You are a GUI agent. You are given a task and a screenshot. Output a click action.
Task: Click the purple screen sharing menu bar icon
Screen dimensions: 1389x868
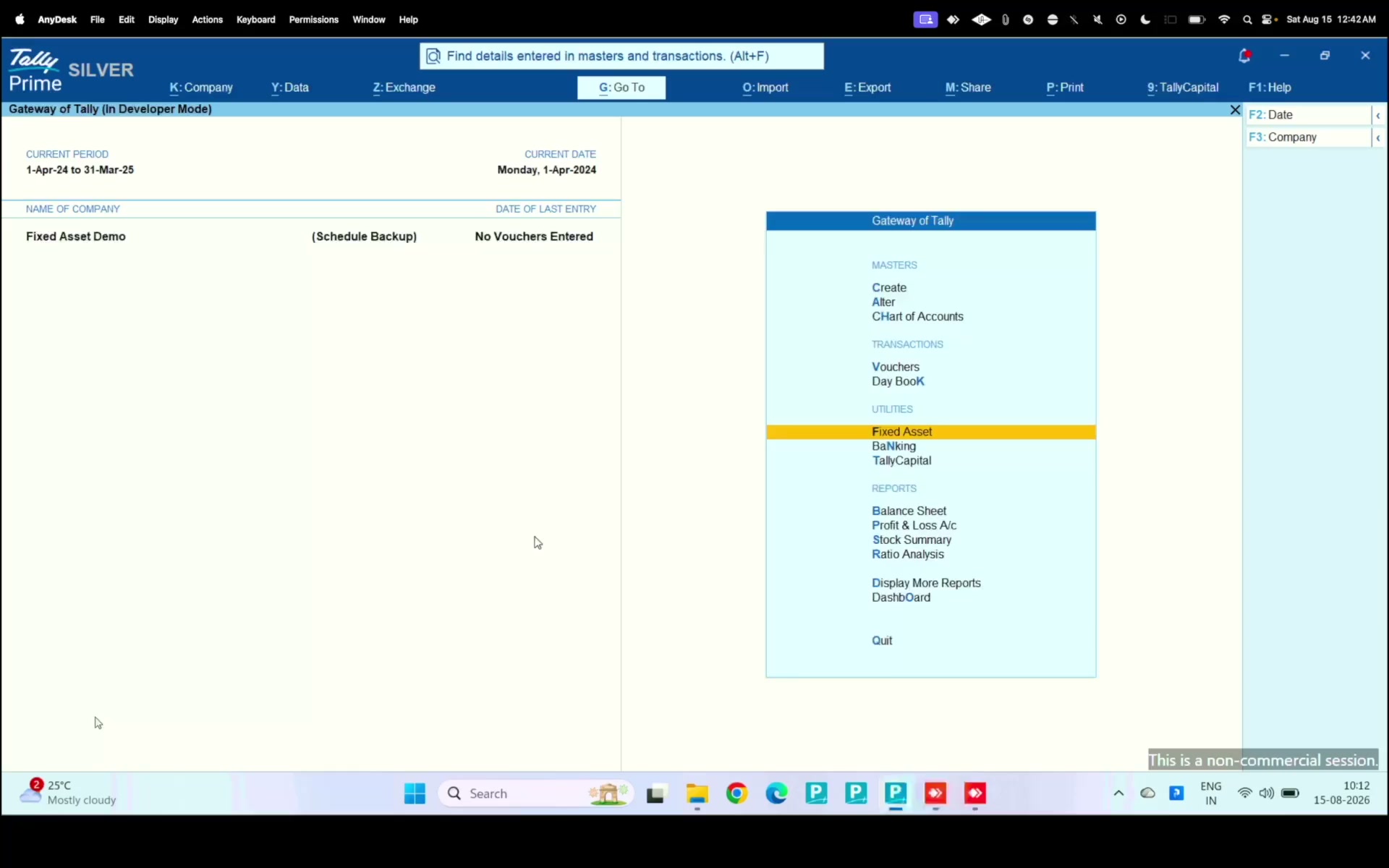click(925, 20)
